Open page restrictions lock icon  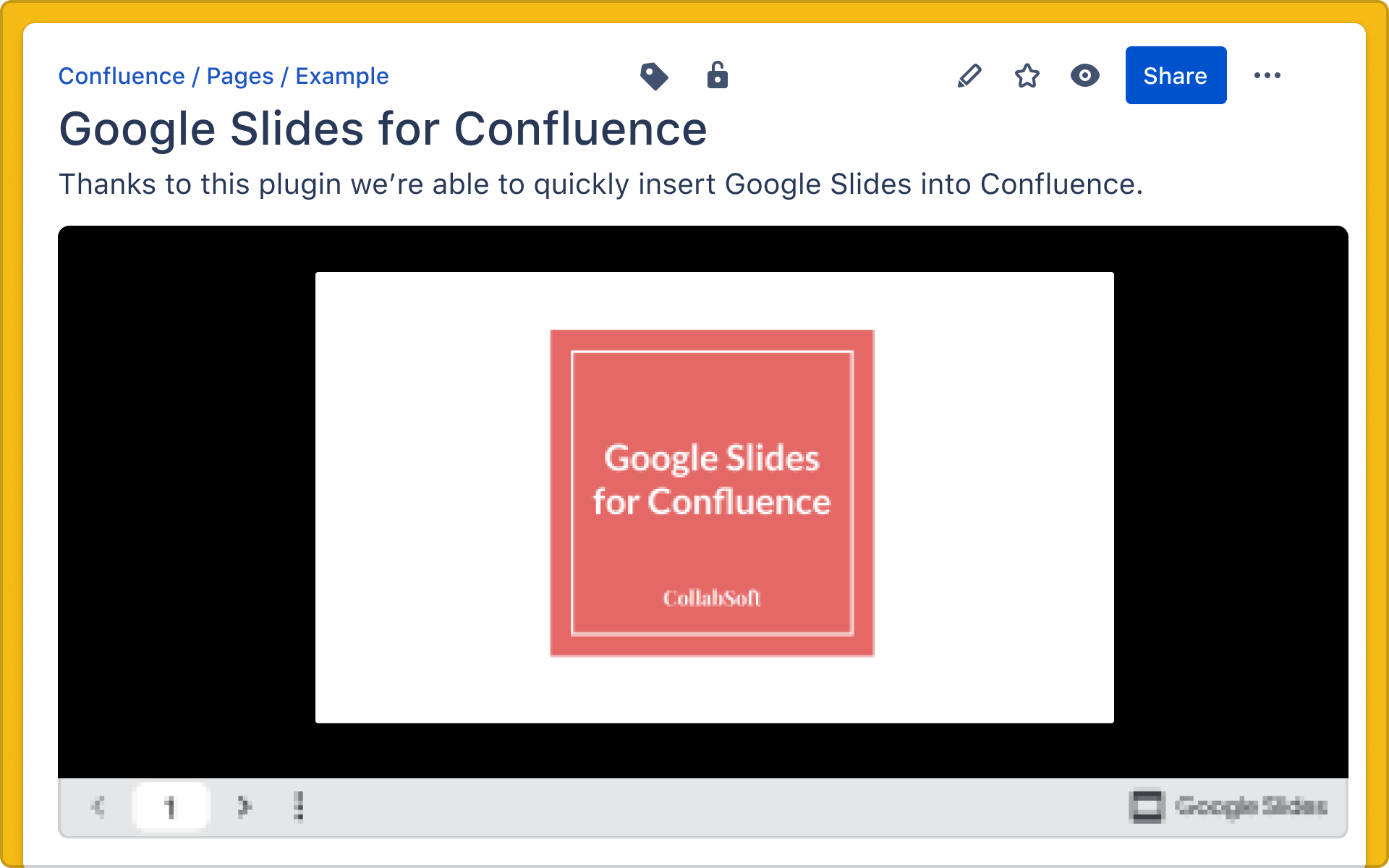(x=717, y=75)
